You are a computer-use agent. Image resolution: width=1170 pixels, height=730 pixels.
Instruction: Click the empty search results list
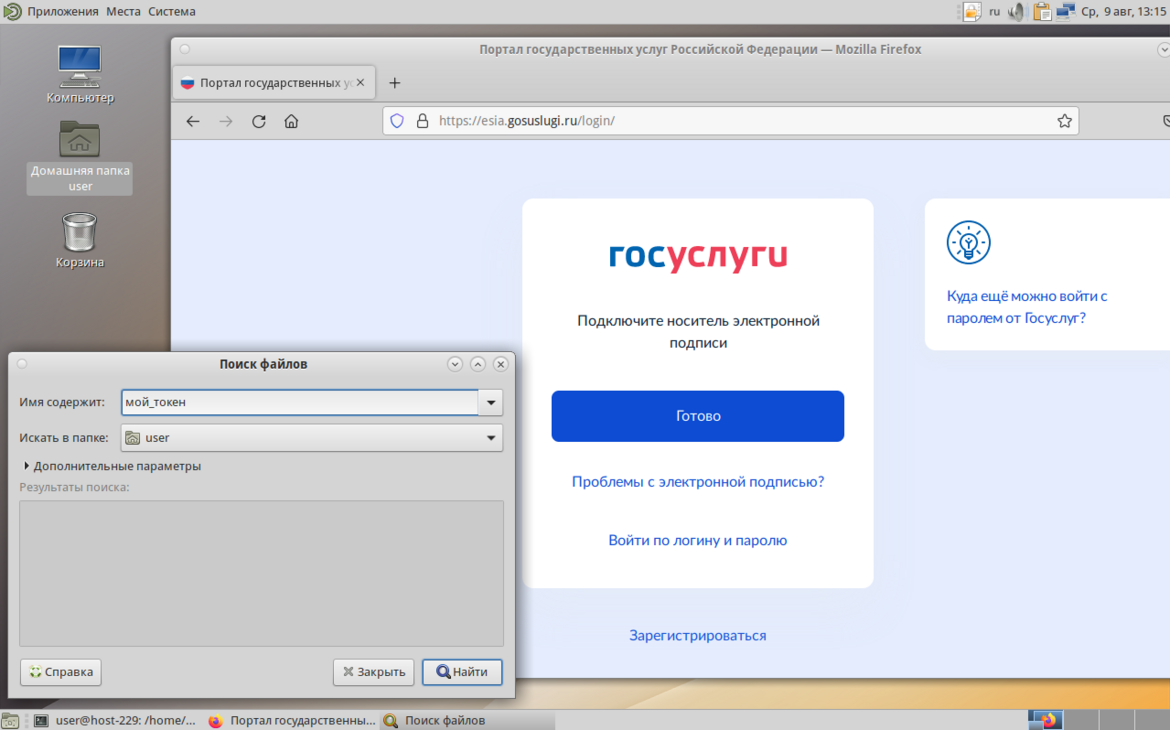(261, 573)
